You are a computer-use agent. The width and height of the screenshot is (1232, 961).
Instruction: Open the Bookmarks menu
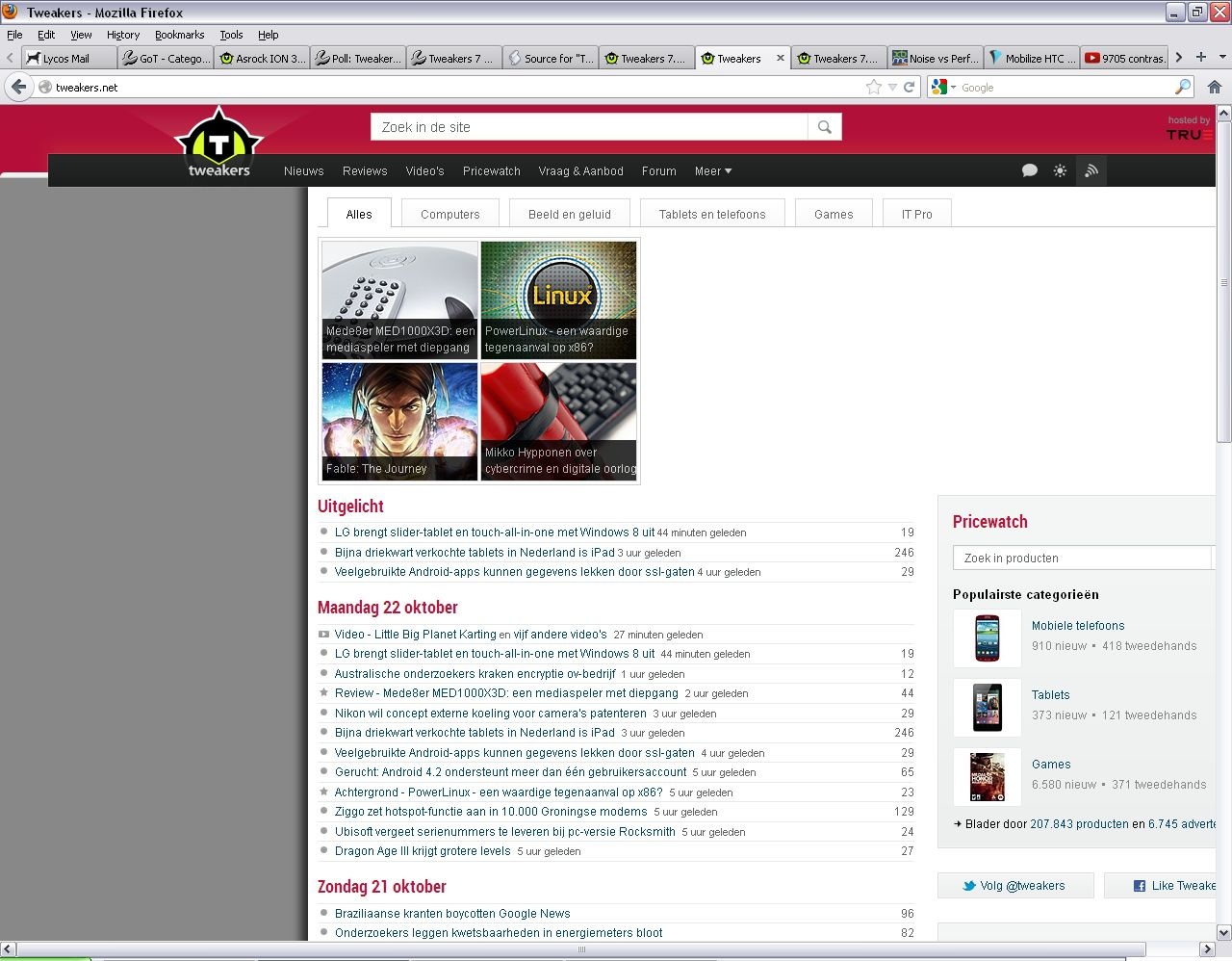179,35
